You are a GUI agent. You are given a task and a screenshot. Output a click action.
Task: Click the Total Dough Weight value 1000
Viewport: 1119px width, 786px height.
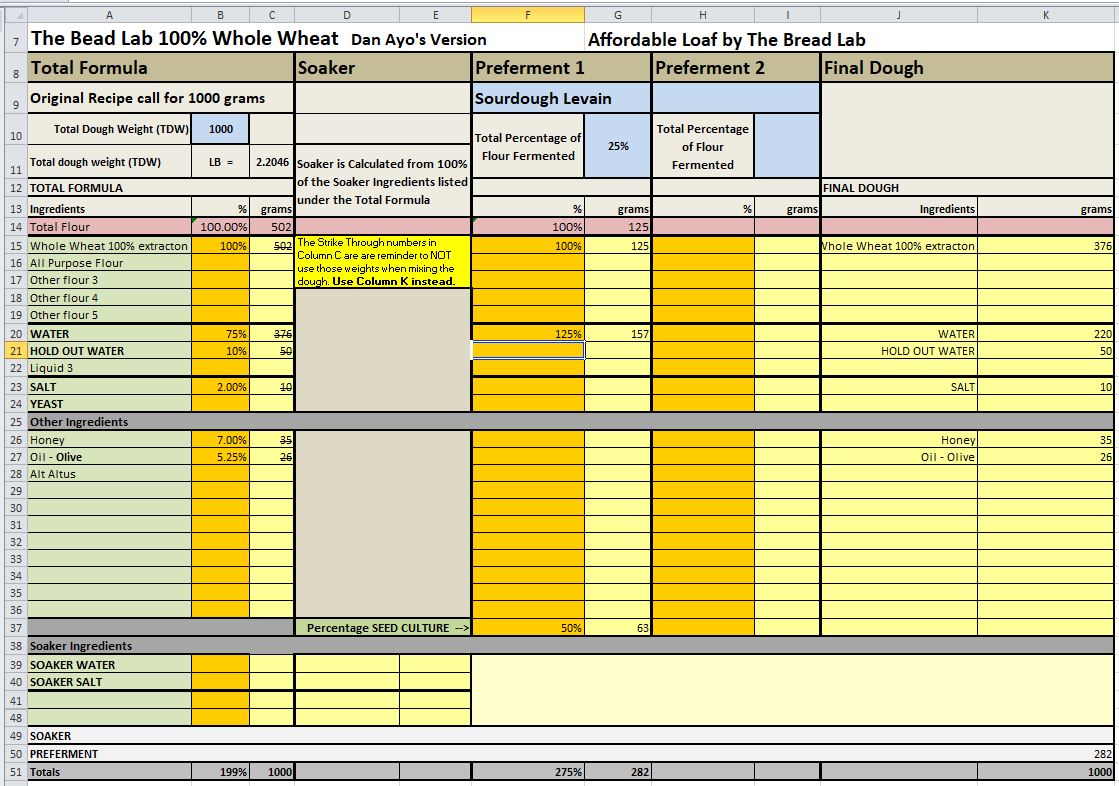[x=220, y=129]
